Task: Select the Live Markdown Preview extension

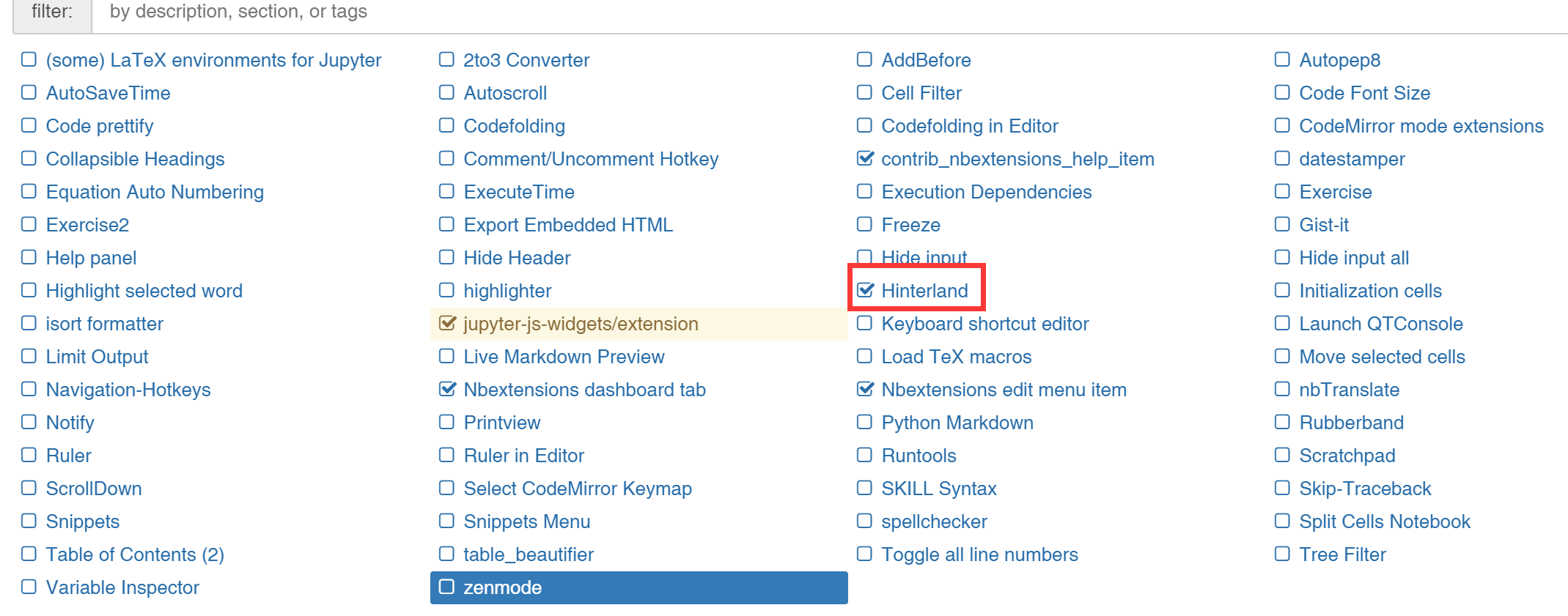Action: (564, 357)
